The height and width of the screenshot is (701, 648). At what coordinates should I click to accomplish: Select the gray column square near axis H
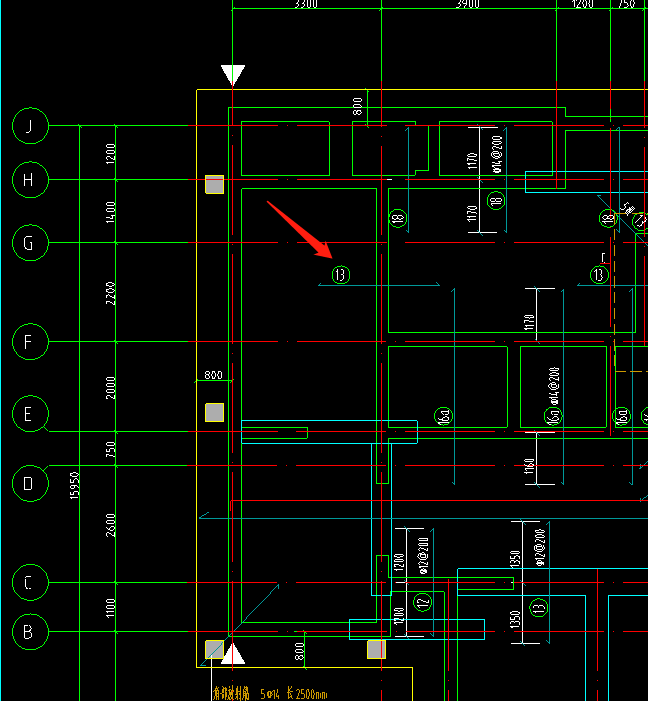point(215,185)
